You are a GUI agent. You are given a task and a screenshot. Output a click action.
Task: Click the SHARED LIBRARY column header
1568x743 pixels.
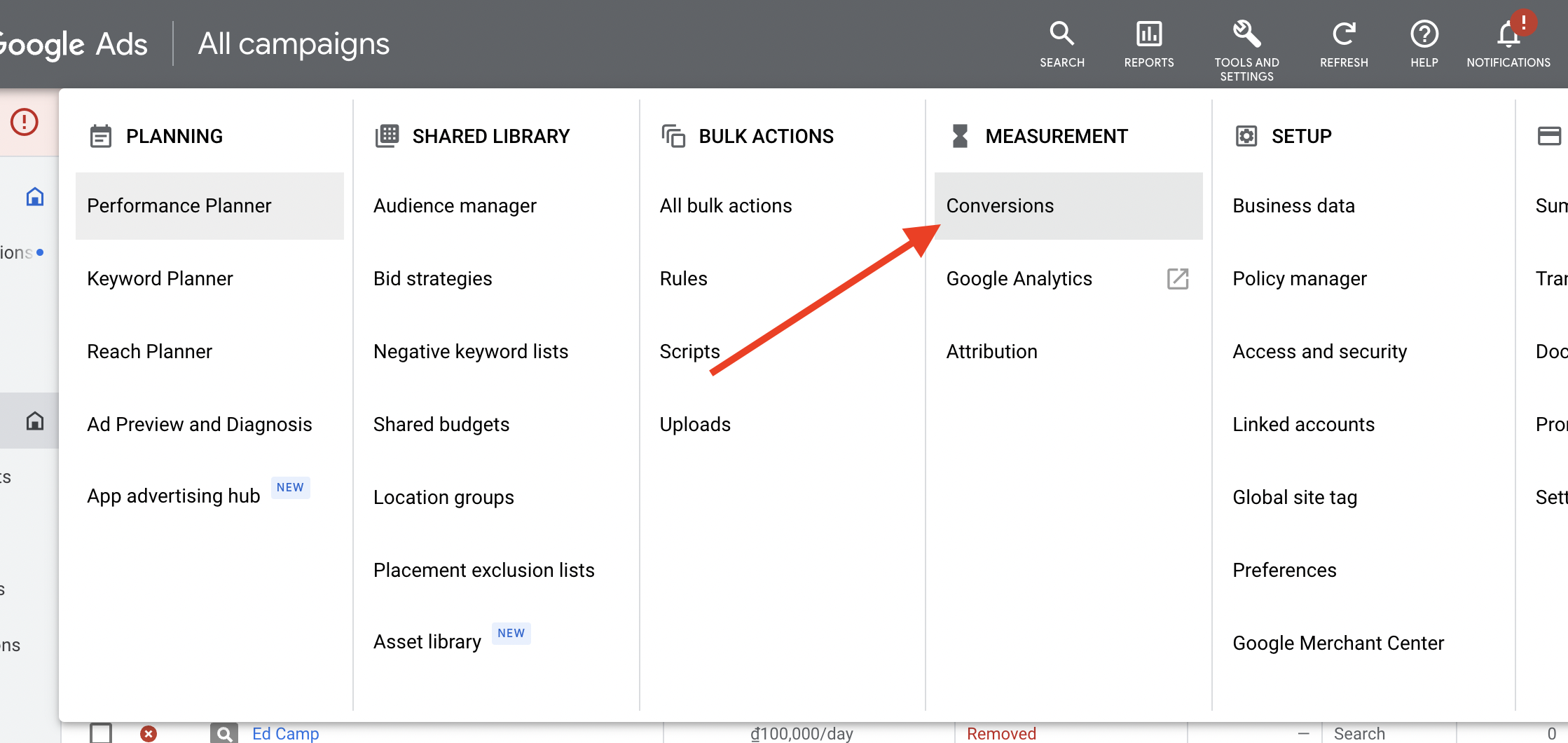[491, 136]
